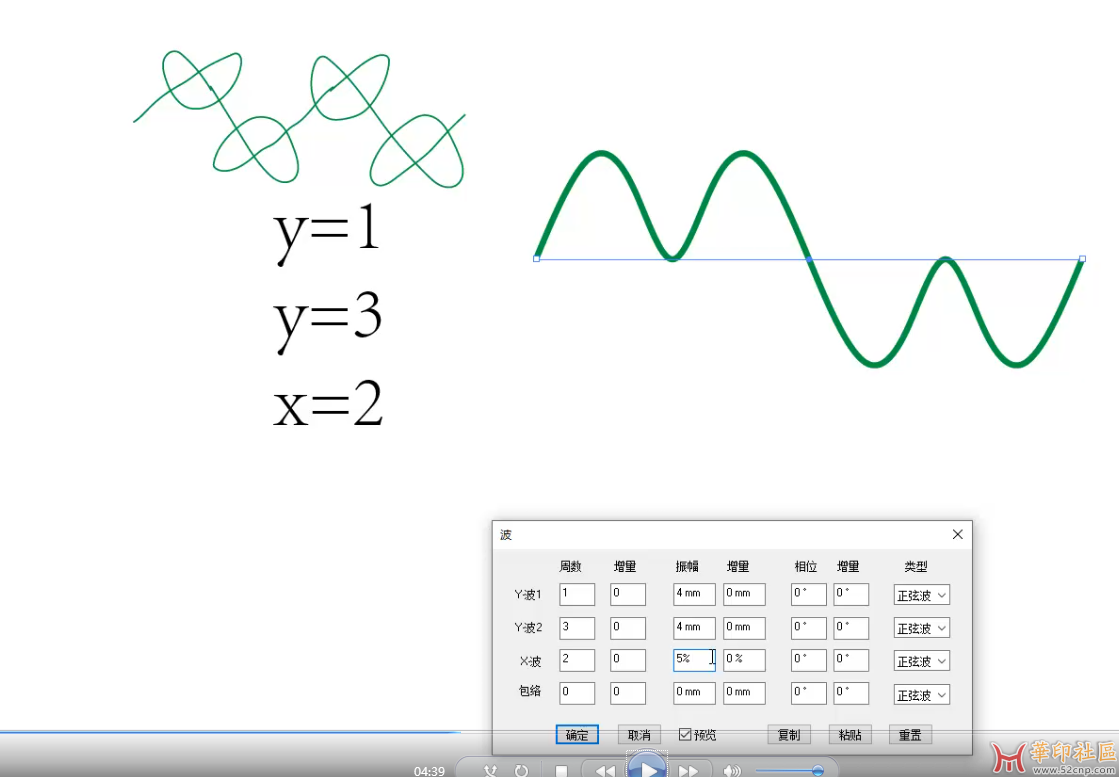Viewport: 1119px width, 777px height.
Task: Open the X-波 类型 dropdown
Action: click(x=921, y=661)
